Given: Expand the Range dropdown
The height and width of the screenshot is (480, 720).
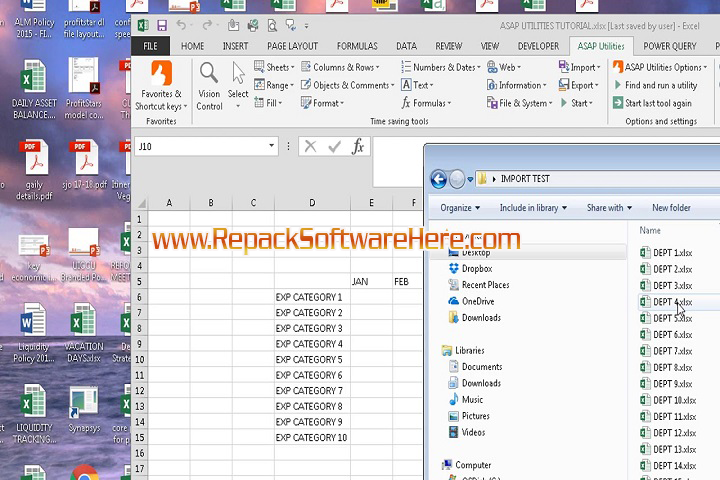Looking at the screenshot, I should (274, 85).
